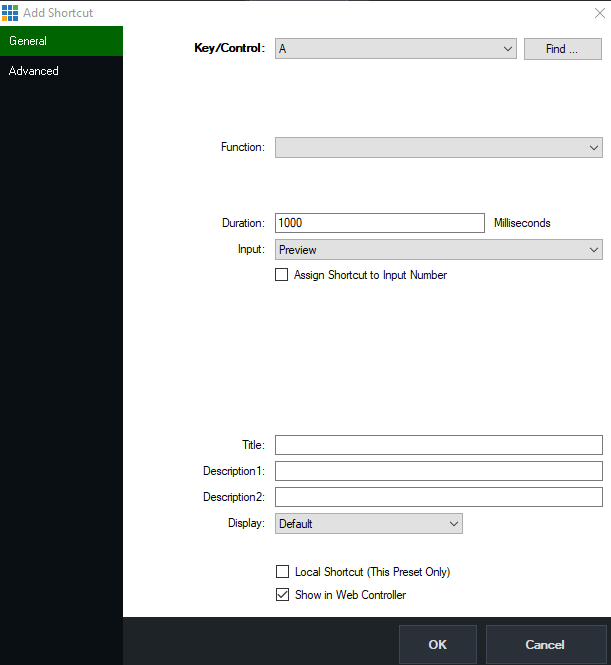Image resolution: width=611 pixels, height=665 pixels.
Task: Click the vMix app icon in title bar
Action: (x=10, y=13)
